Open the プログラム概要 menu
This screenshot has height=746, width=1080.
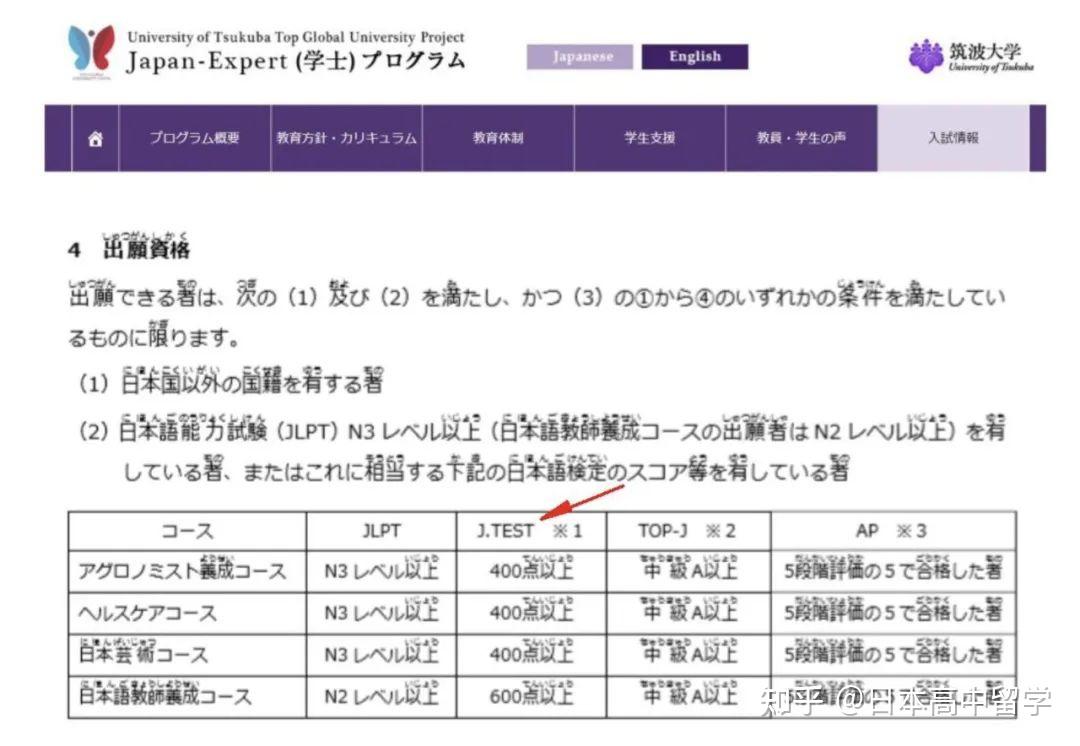click(x=195, y=138)
